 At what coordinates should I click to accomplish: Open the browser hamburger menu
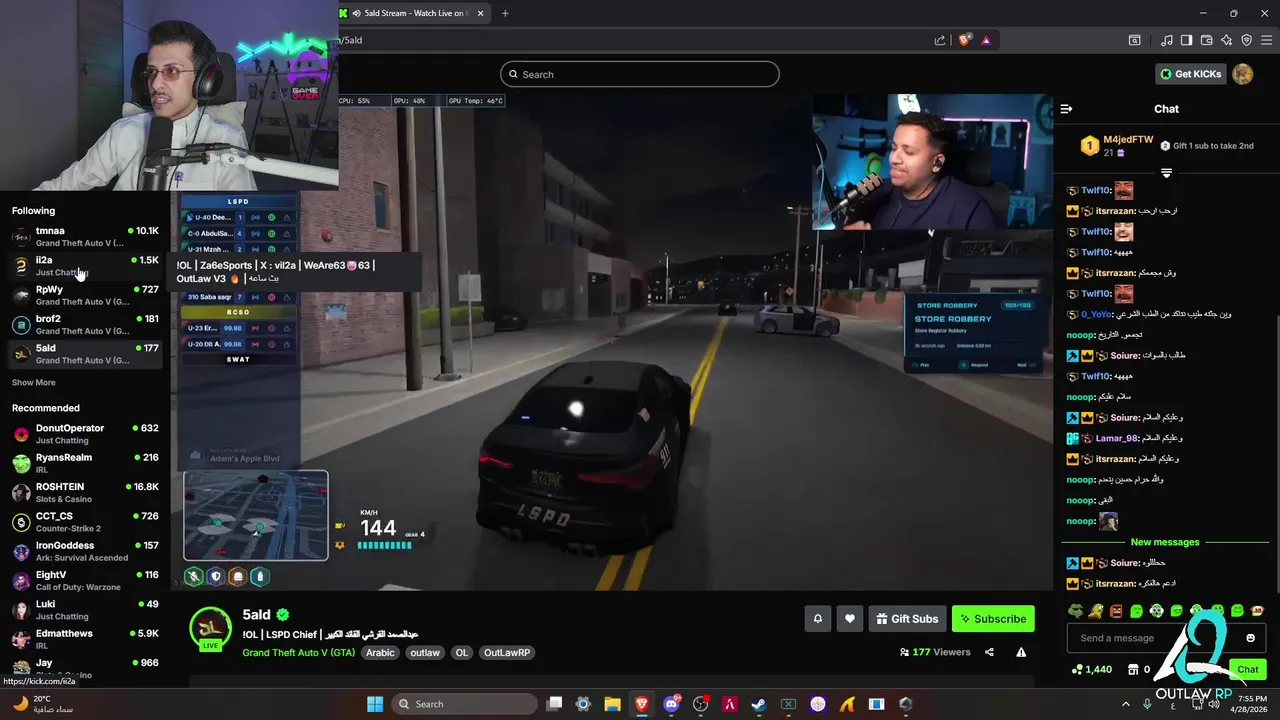coord(1266,40)
